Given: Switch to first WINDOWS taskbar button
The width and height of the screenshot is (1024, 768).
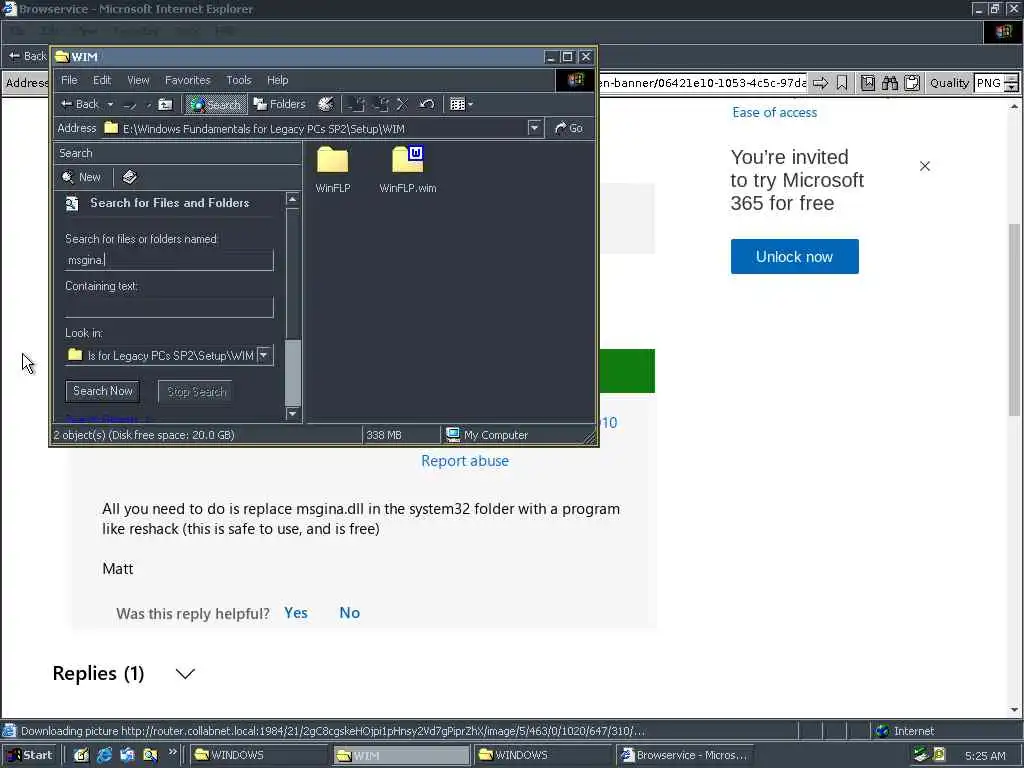Looking at the screenshot, I should (x=259, y=755).
